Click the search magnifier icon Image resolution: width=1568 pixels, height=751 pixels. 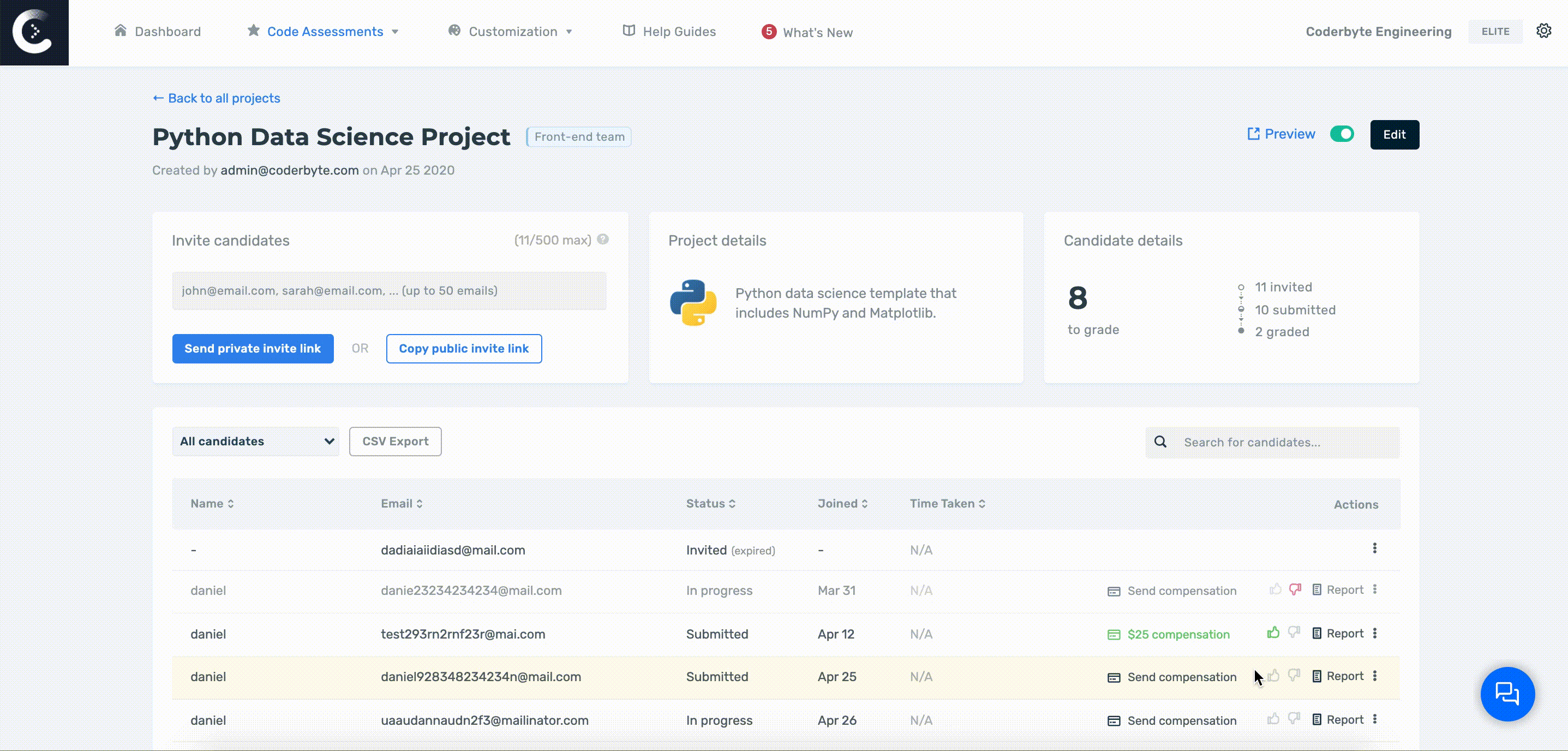(x=1160, y=442)
